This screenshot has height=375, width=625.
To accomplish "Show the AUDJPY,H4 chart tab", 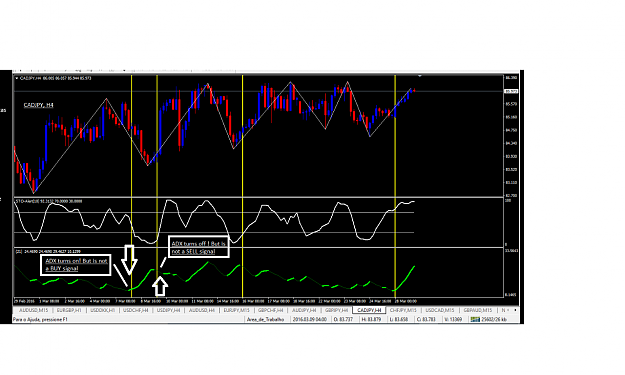I will 304,310.
